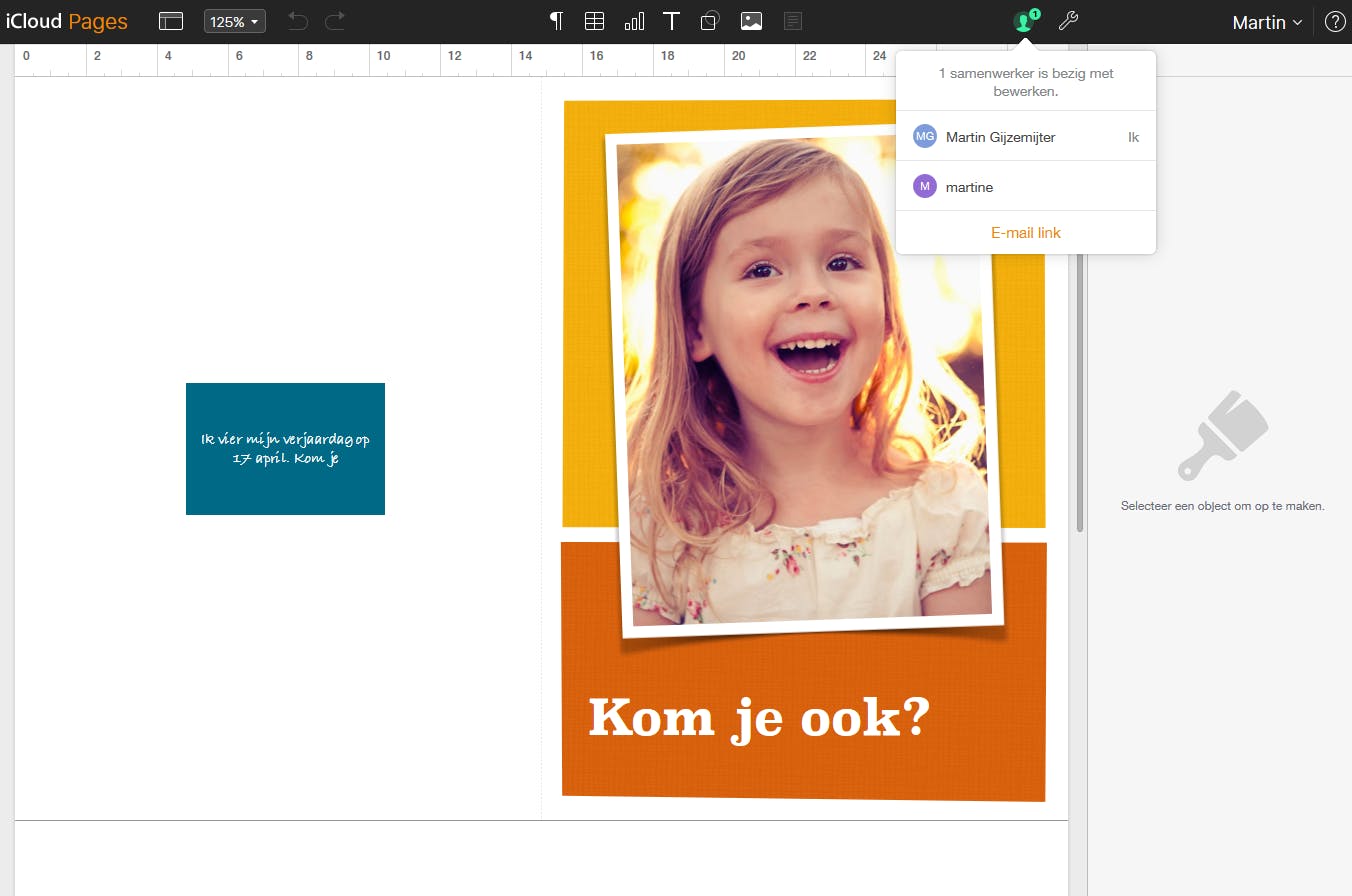Open the Pages help question mark
The height and width of the screenshot is (896, 1352).
pyautogui.click(x=1335, y=20)
